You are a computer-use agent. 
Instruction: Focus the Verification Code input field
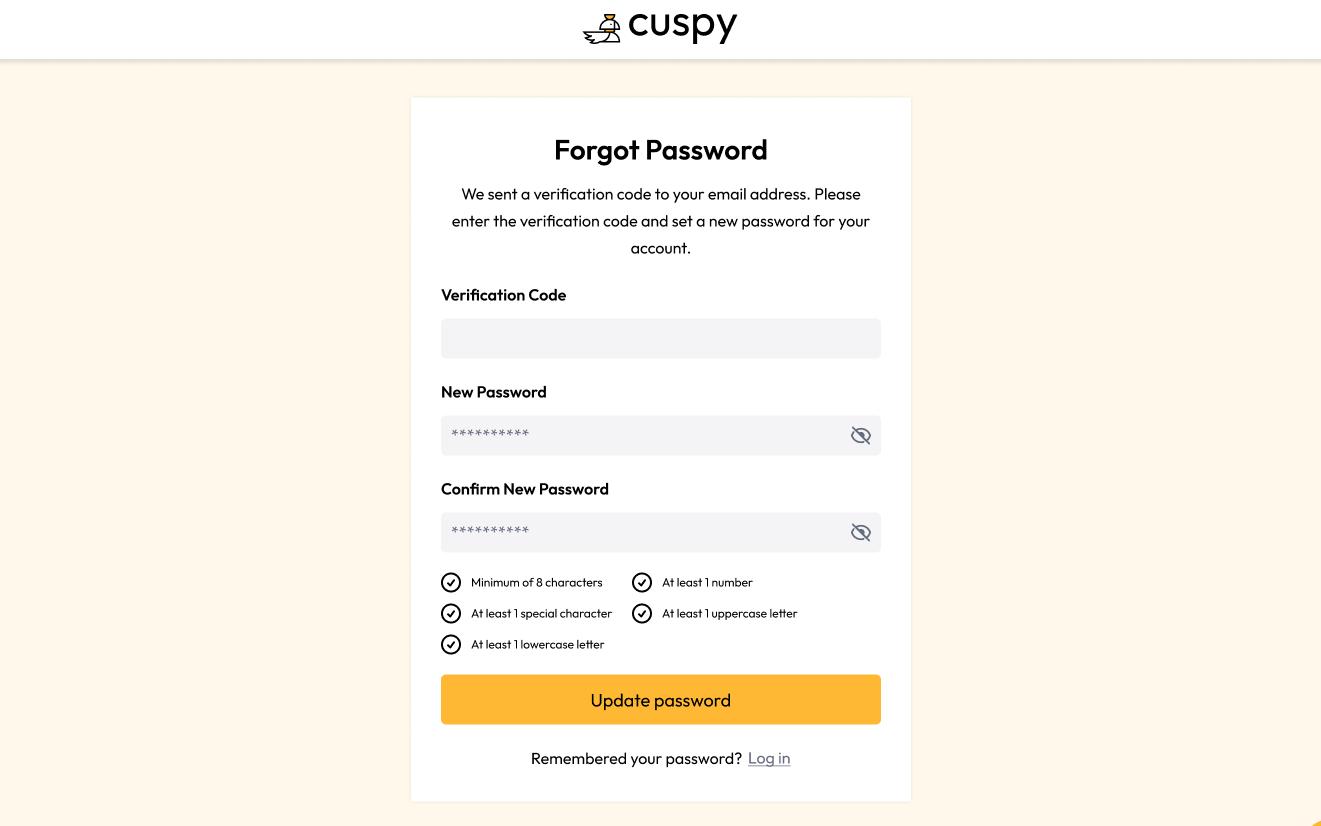coord(661,338)
